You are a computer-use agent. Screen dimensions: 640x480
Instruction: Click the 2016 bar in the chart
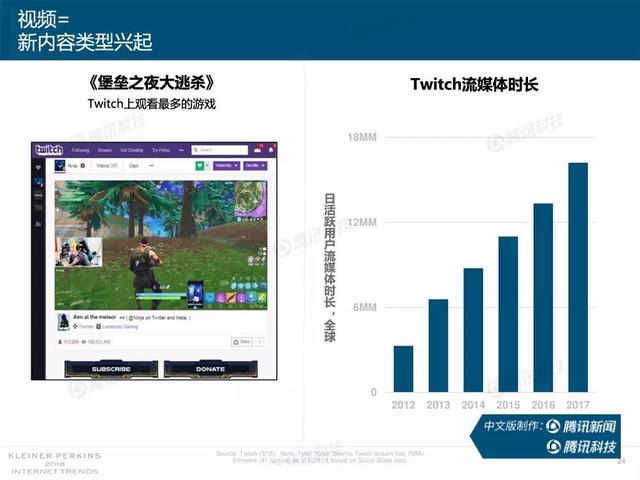[543, 298]
